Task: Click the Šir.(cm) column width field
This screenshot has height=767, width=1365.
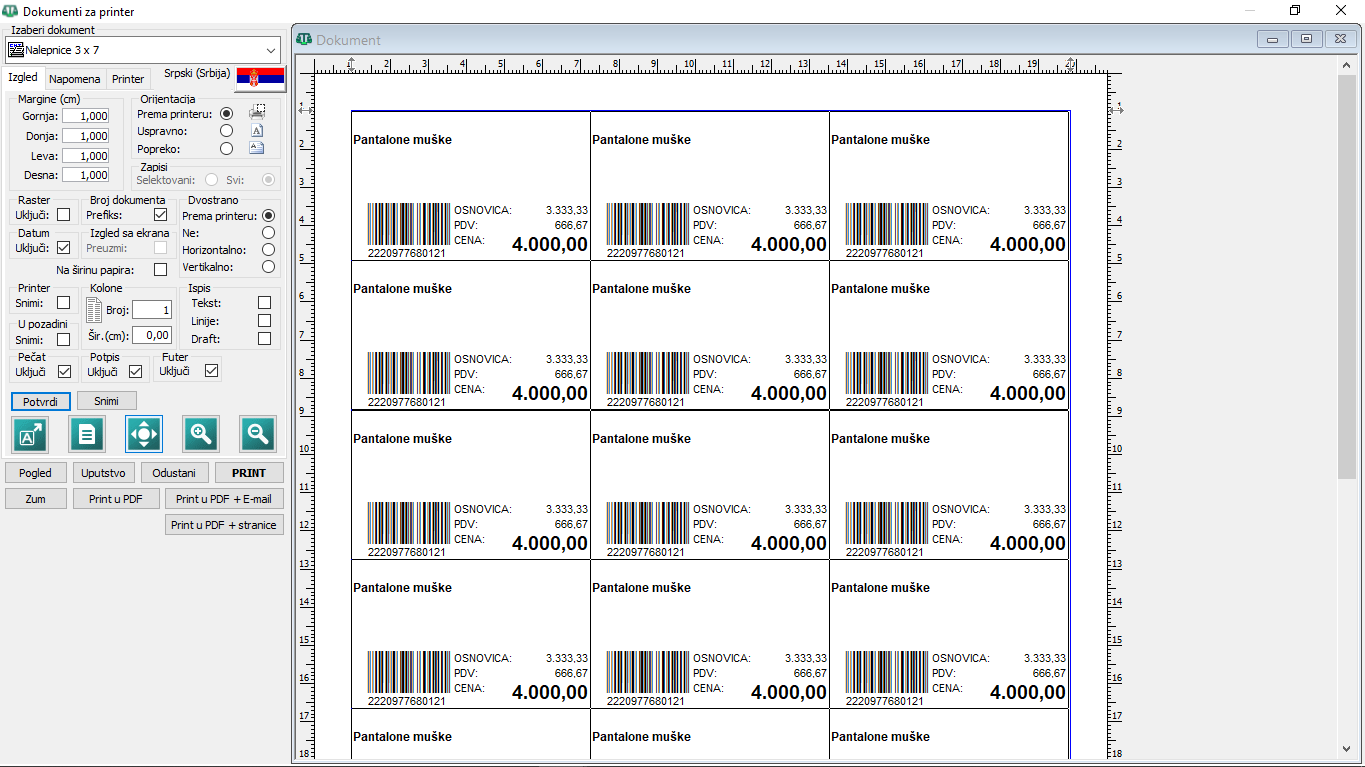Action: click(x=152, y=335)
